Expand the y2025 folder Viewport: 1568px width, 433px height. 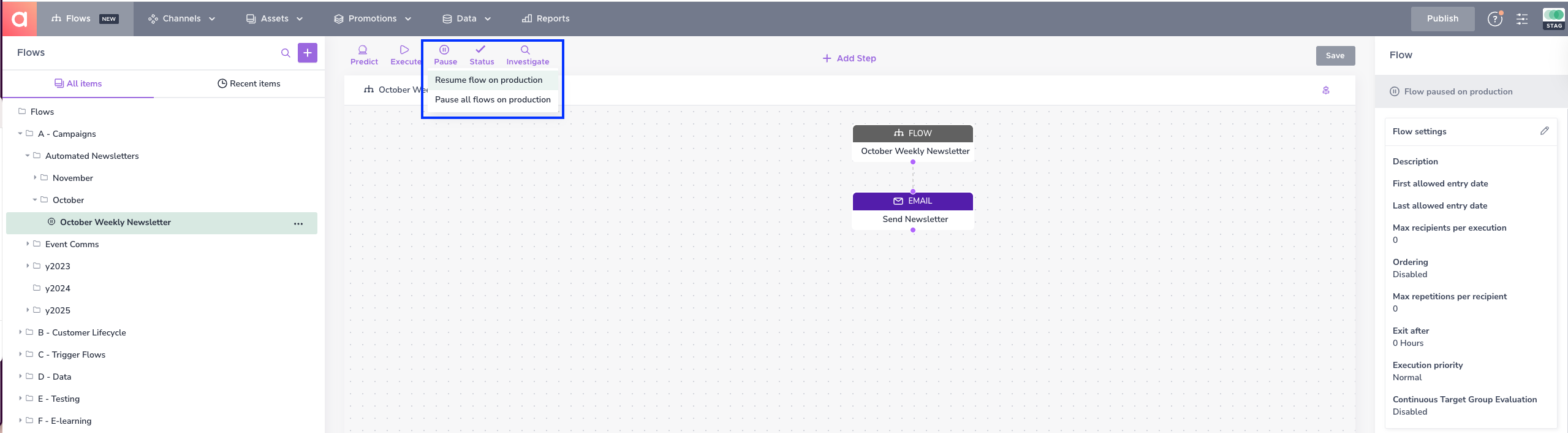(28, 310)
